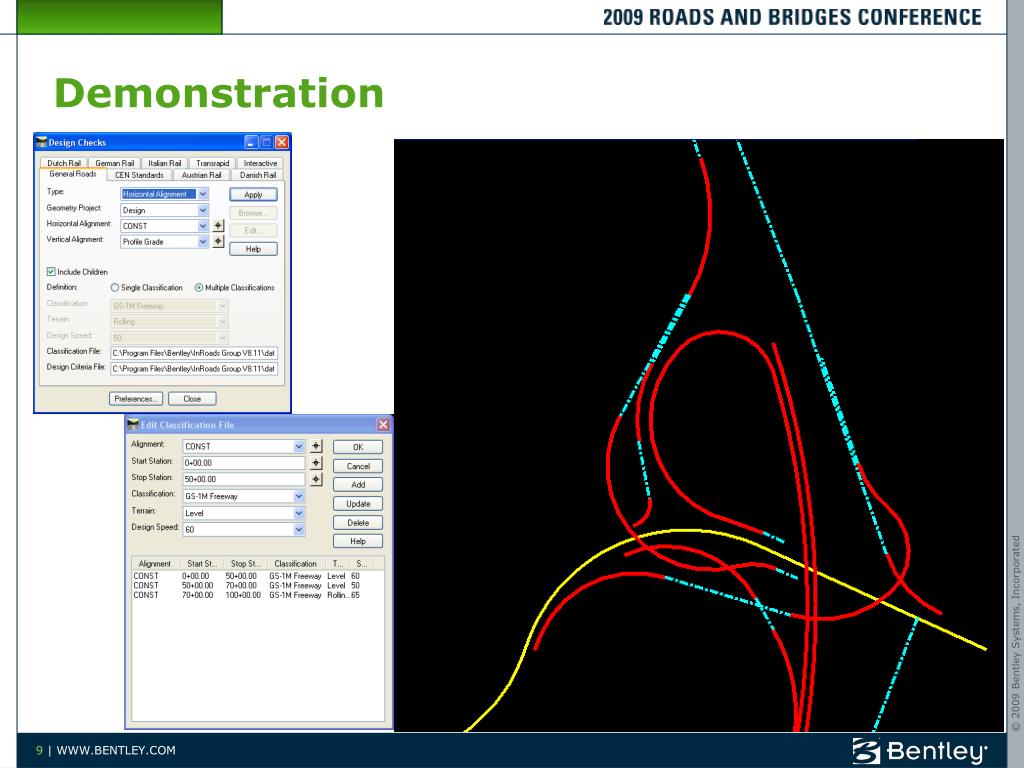Click the target picker beside Vertical Alignment
The width and height of the screenshot is (1024, 768).
point(218,242)
